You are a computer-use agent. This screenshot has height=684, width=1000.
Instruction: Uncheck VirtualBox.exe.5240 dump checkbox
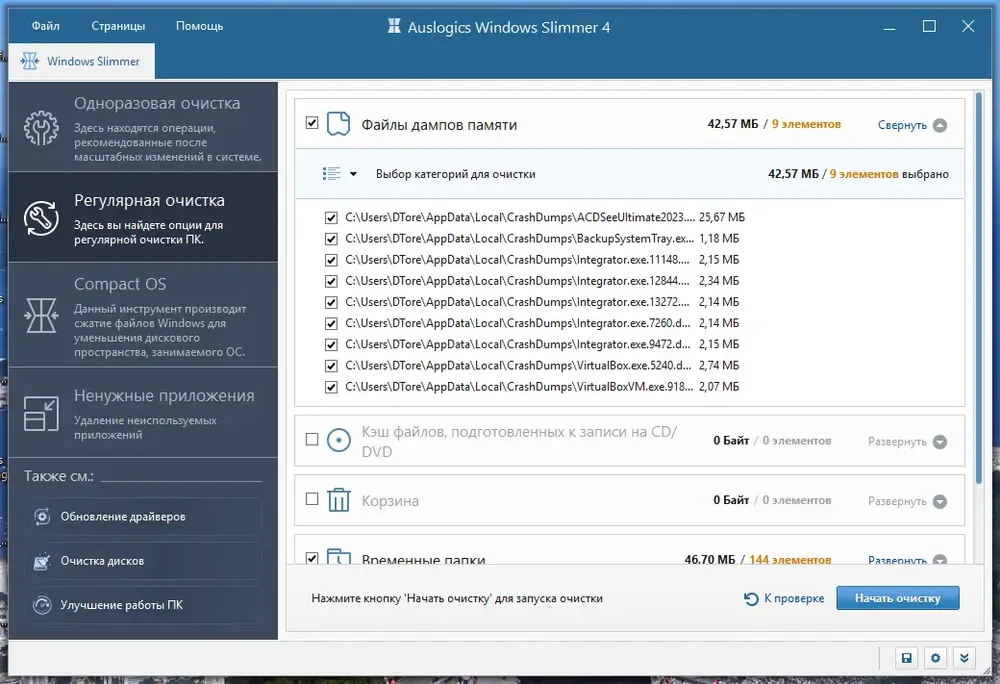click(331, 366)
